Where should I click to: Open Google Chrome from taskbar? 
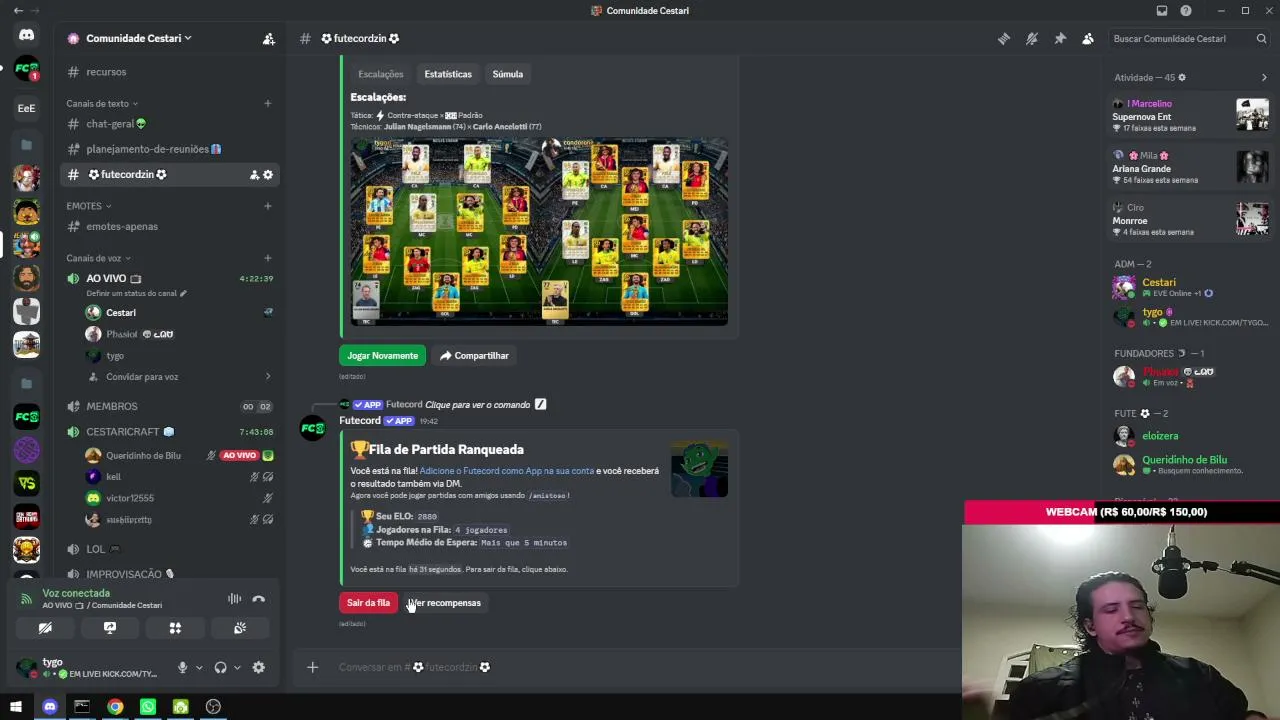(115, 707)
